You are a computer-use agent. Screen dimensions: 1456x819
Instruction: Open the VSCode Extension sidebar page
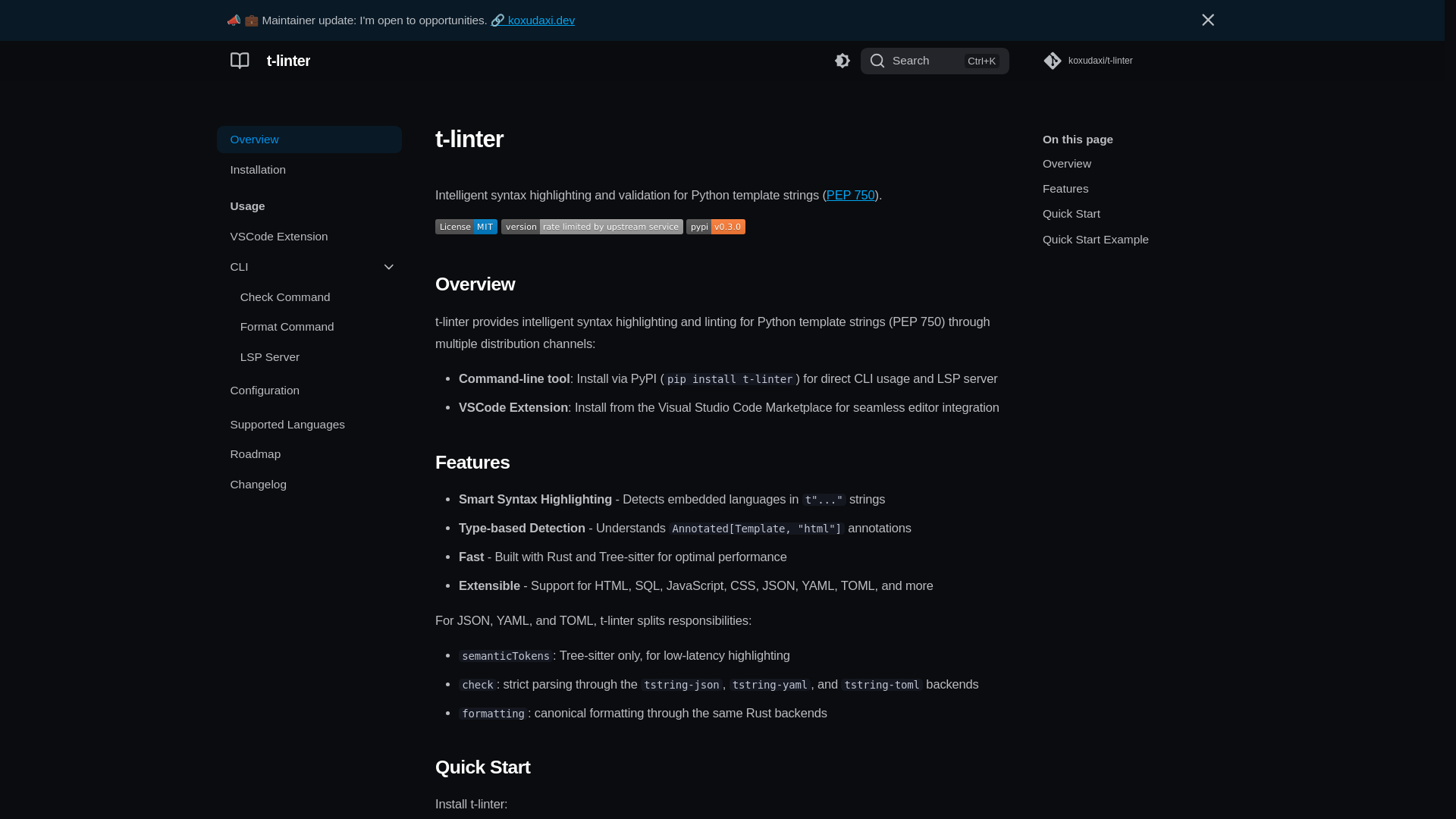(309, 237)
